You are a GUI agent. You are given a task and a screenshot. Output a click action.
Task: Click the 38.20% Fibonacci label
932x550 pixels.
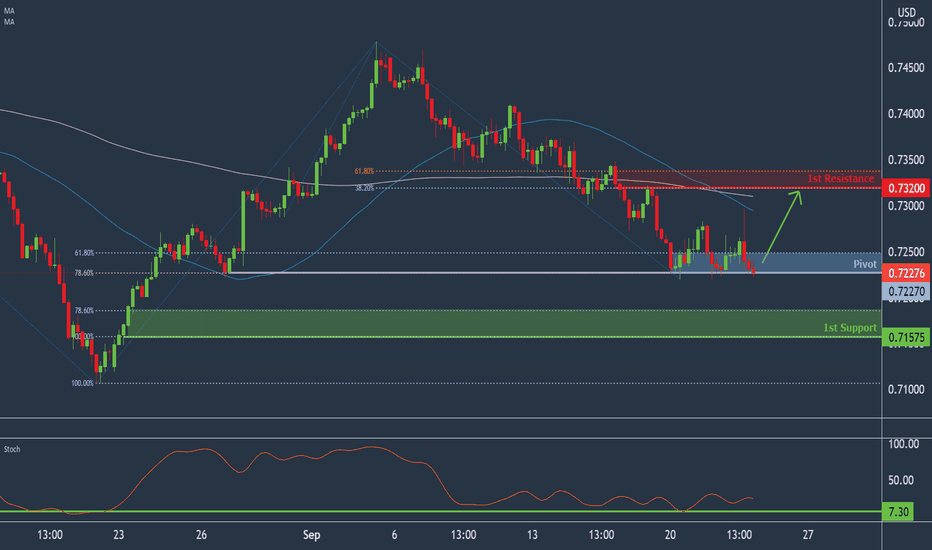pyautogui.click(x=364, y=188)
